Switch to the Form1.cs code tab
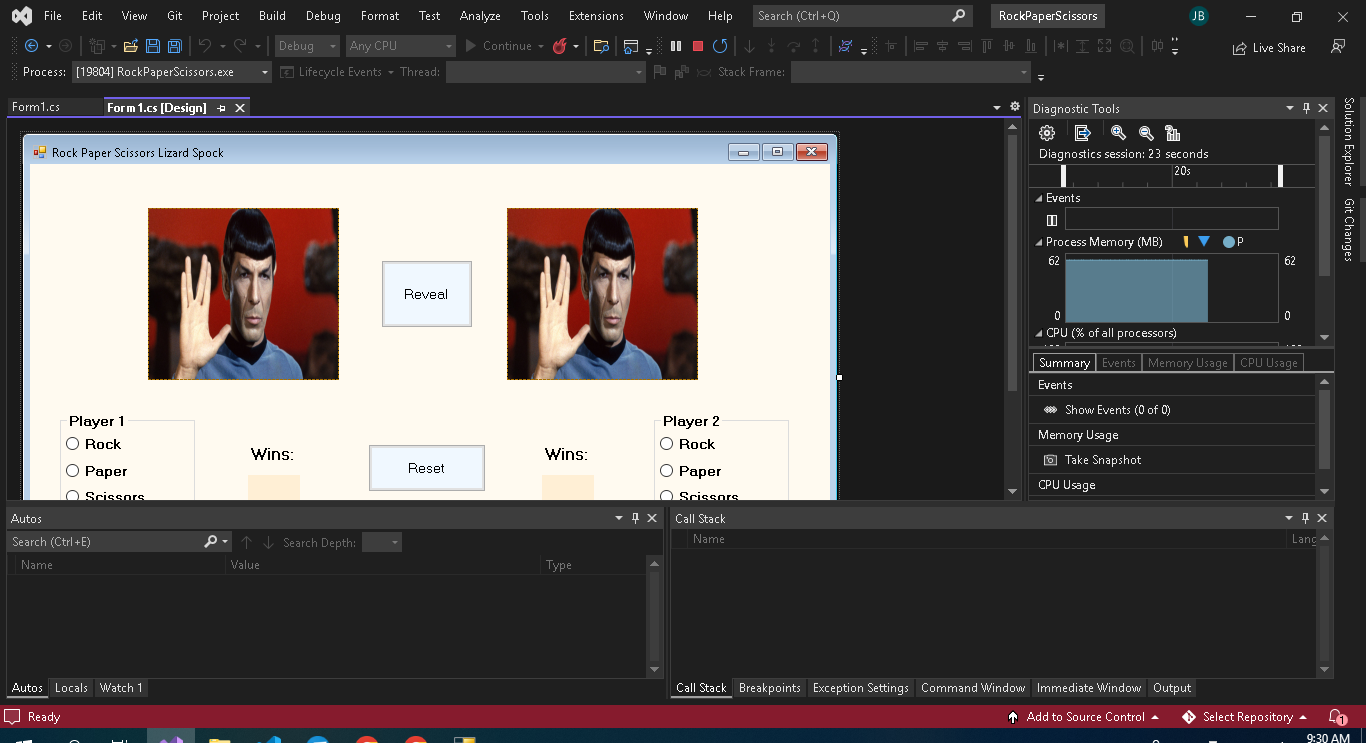The height and width of the screenshot is (743, 1366). click(36, 107)
